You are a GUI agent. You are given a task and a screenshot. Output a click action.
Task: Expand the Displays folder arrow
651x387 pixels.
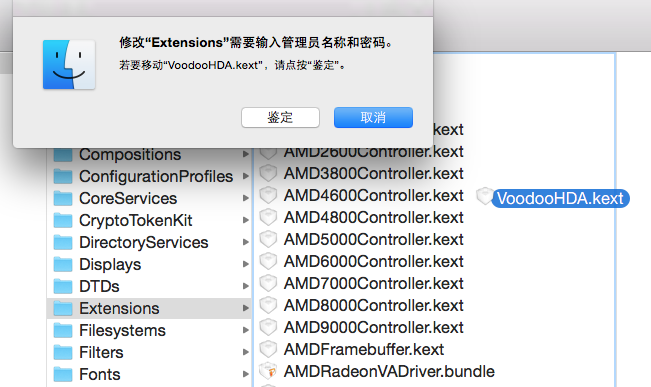[x=246, y=264]
